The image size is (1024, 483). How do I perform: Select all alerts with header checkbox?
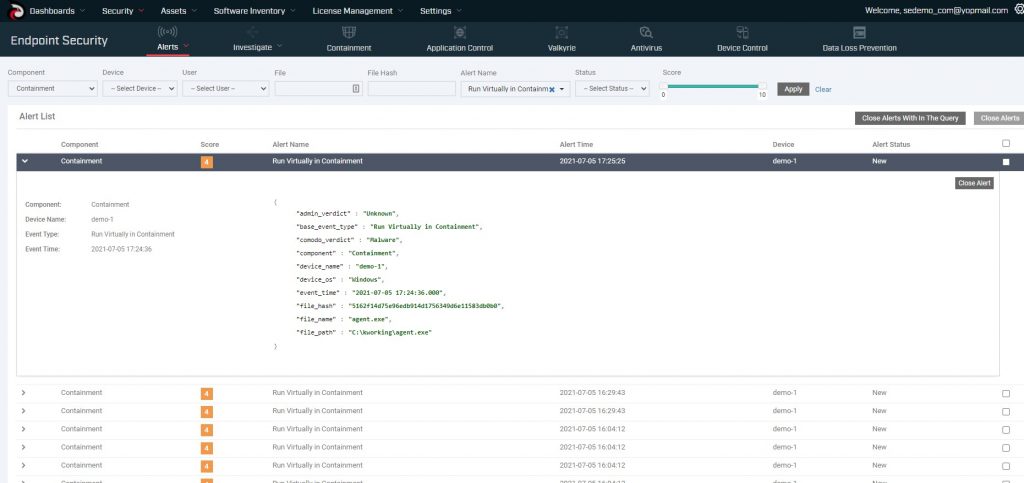[x=1006, y=144]
